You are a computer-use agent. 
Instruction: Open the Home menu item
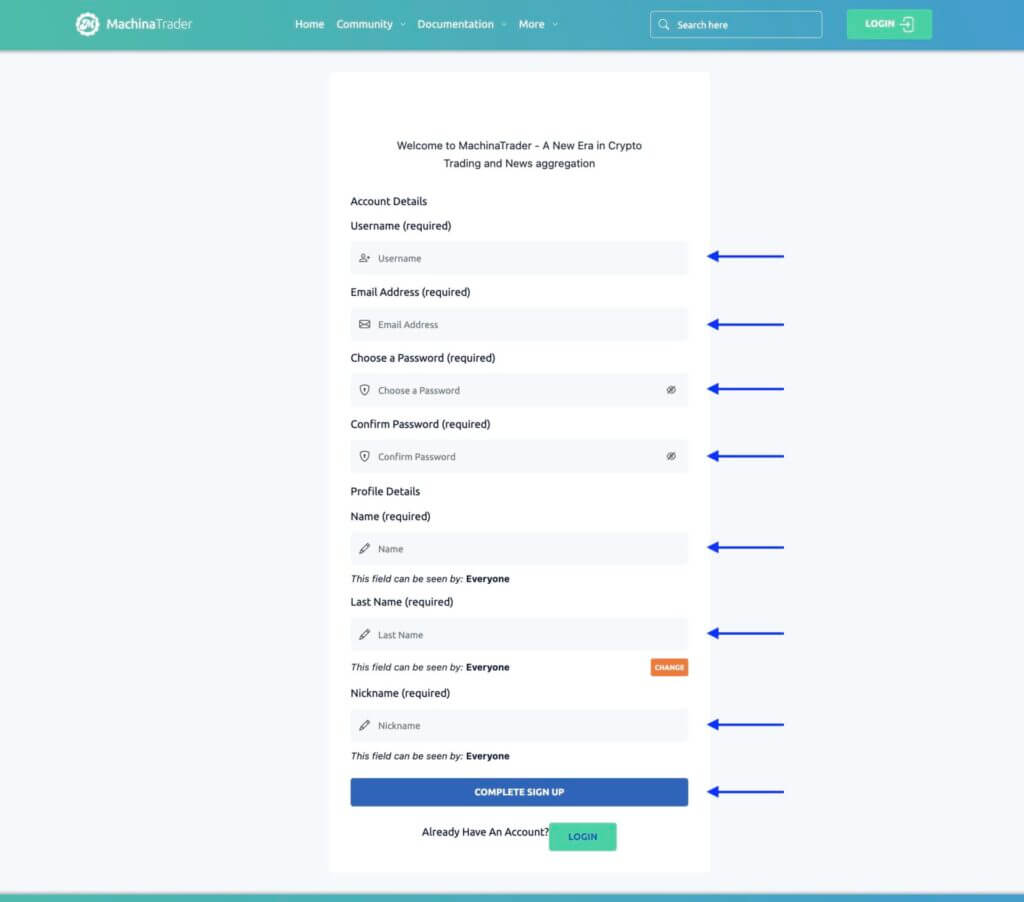[x=310, y=24]
